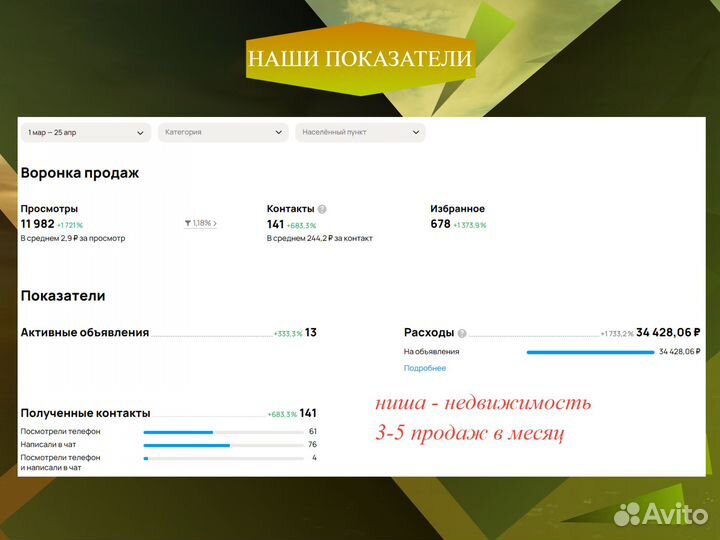Viewport: 720px width, 540px height.
Task: Click the red text 'ниша - недвижимость'
Action: pyautogui.click(x=484, y=403)
